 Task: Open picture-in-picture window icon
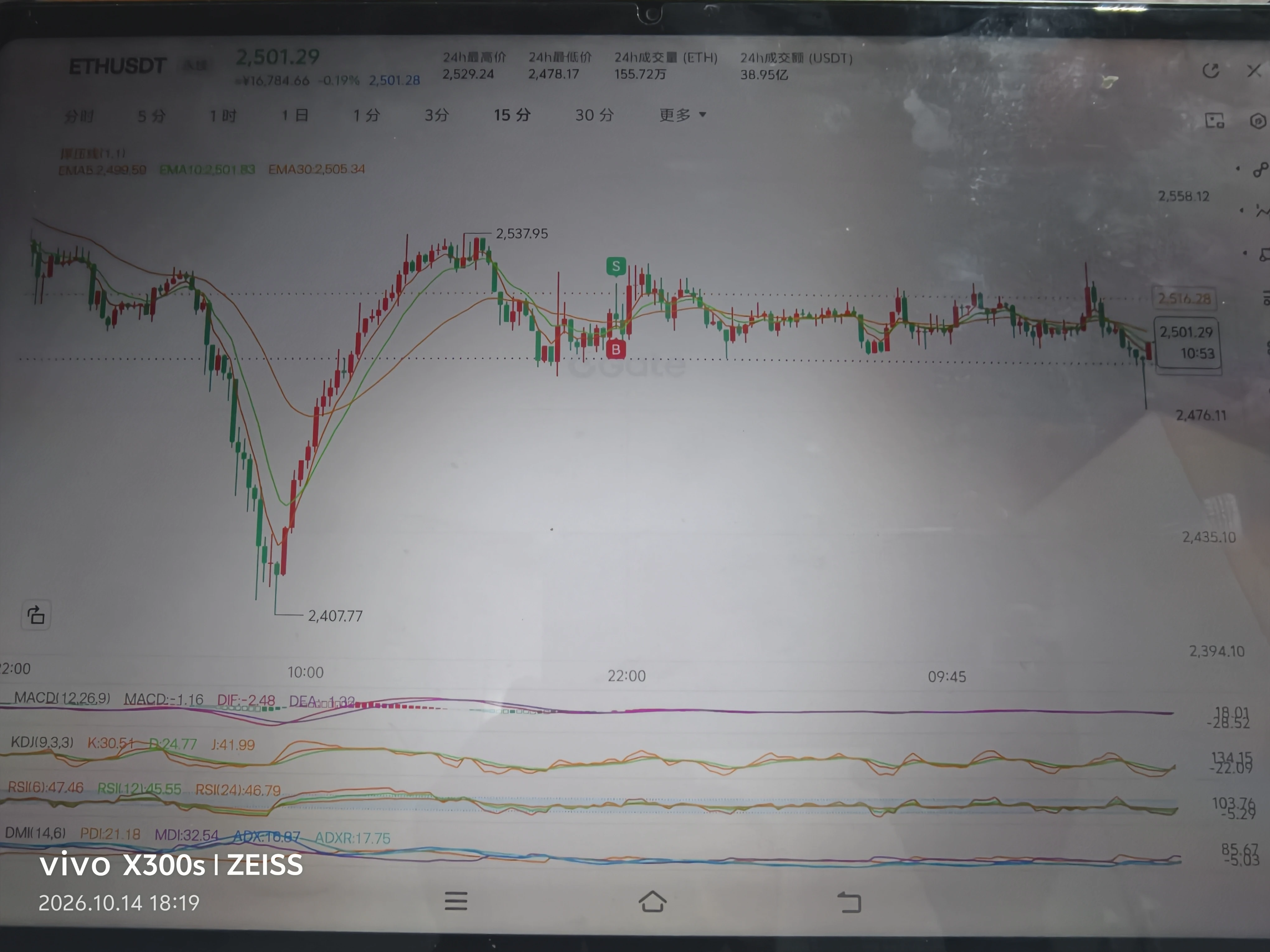pyautogui.click(x=1214, y=120)
